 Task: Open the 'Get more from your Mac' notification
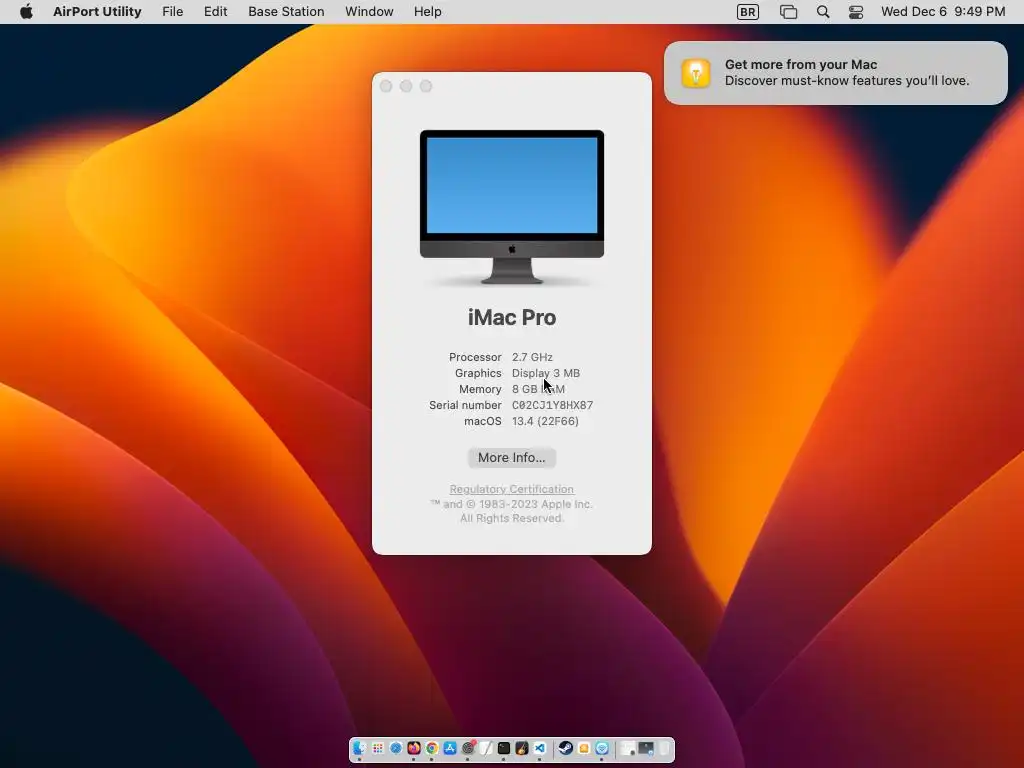tap(836, 72)
